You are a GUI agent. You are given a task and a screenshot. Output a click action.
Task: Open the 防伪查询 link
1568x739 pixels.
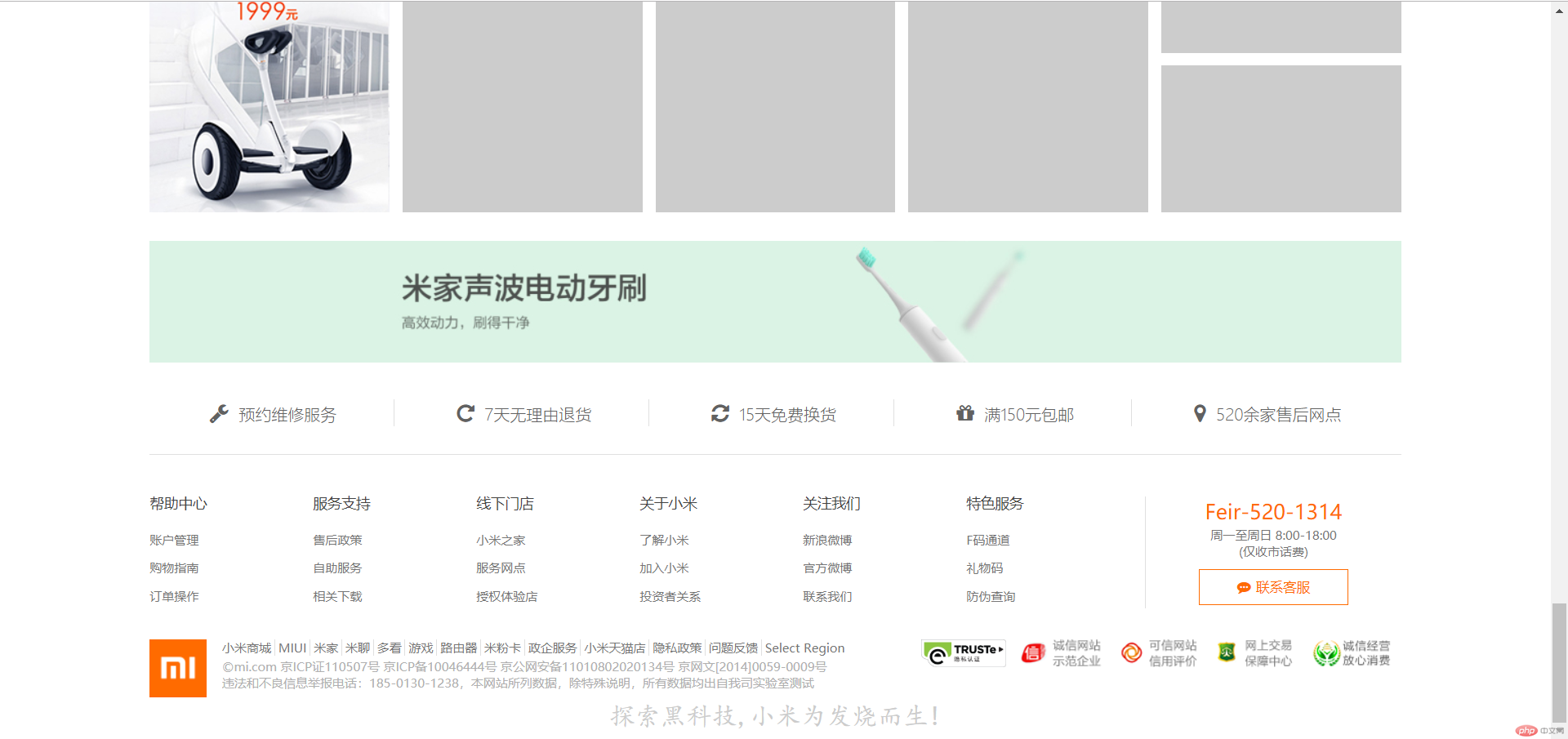pos(991,596)
